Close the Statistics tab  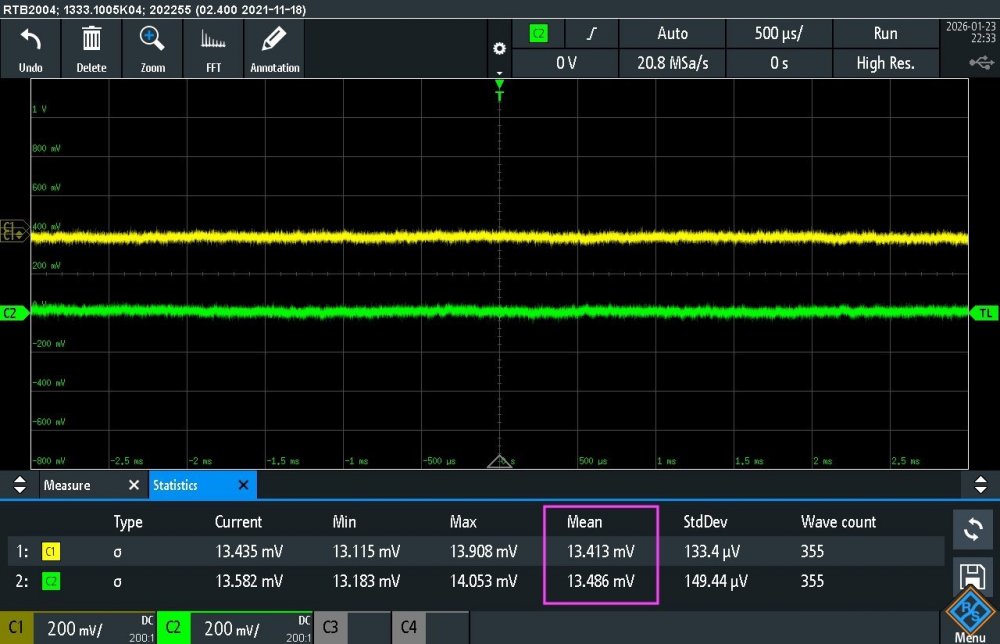click(243, 485)
